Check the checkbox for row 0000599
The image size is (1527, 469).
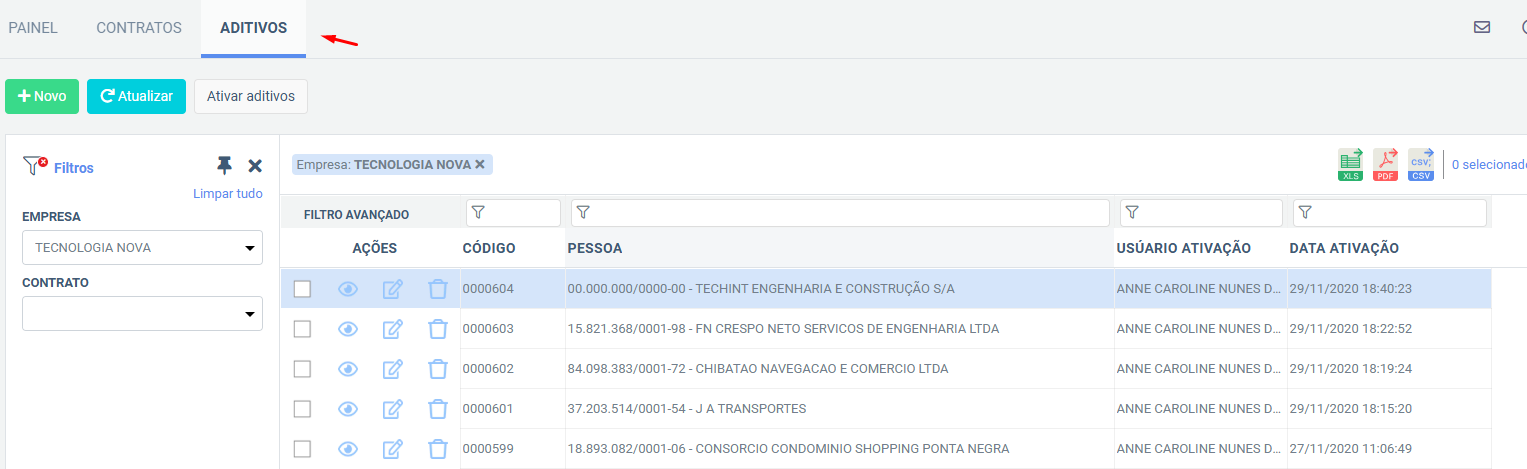pyautogui.click(x=302, y=449)
